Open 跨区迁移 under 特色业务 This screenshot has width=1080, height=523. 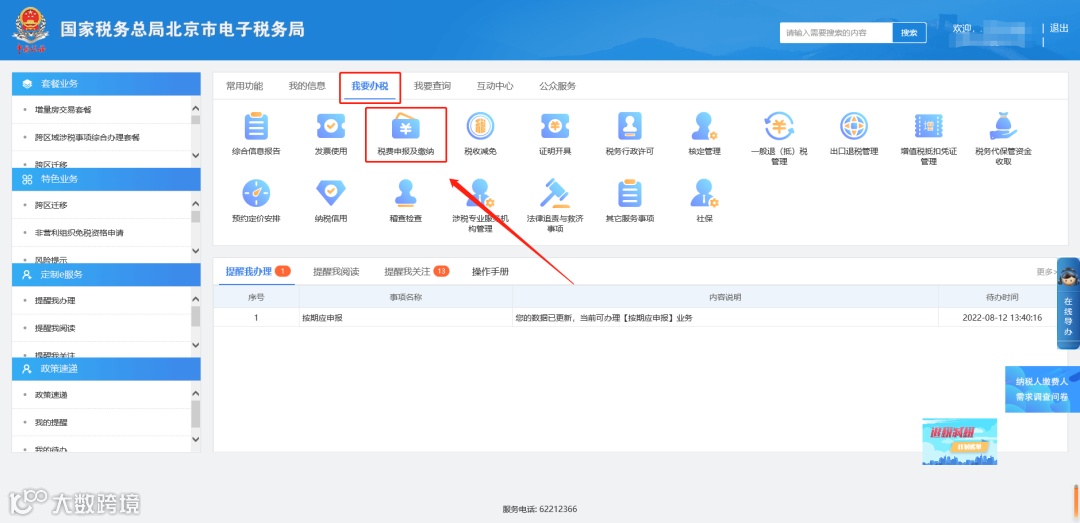[51, 205]
